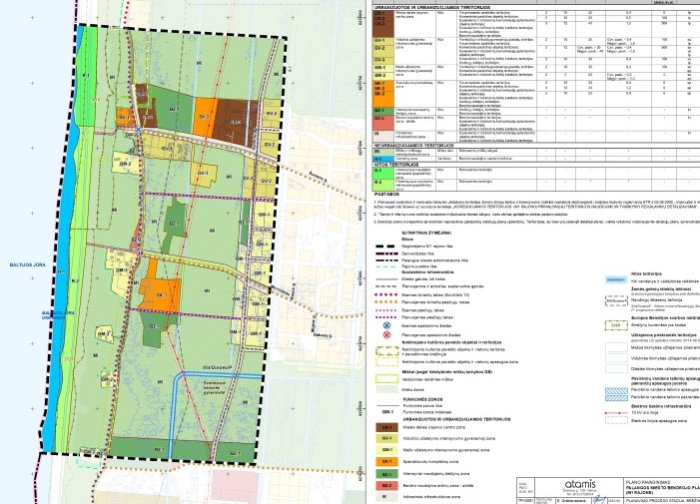
Task: Click the green diagonal hatched legend swatch
Action: tap(387, 389)
